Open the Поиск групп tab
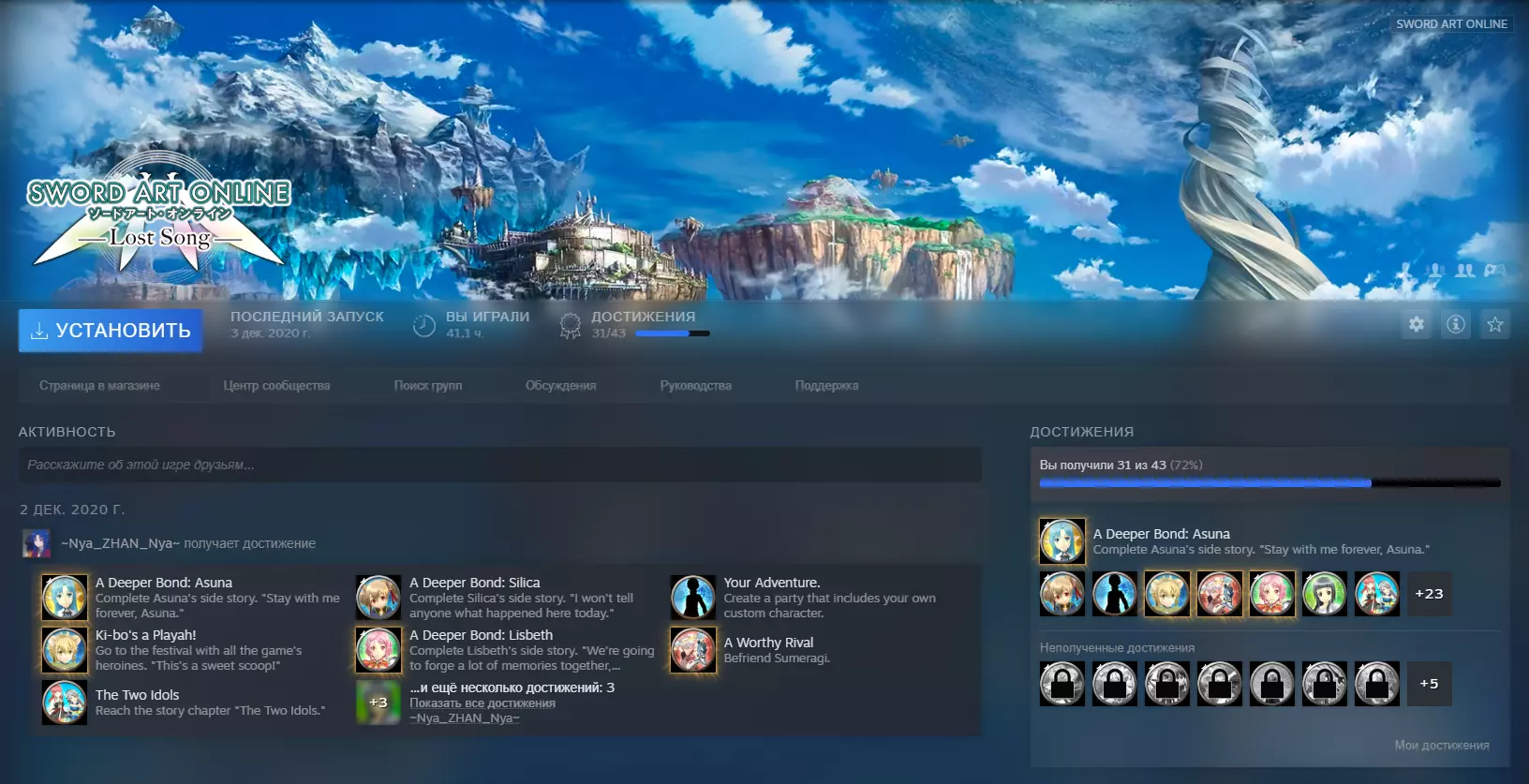Screen dimensions: 1529x784 (428, 386)
